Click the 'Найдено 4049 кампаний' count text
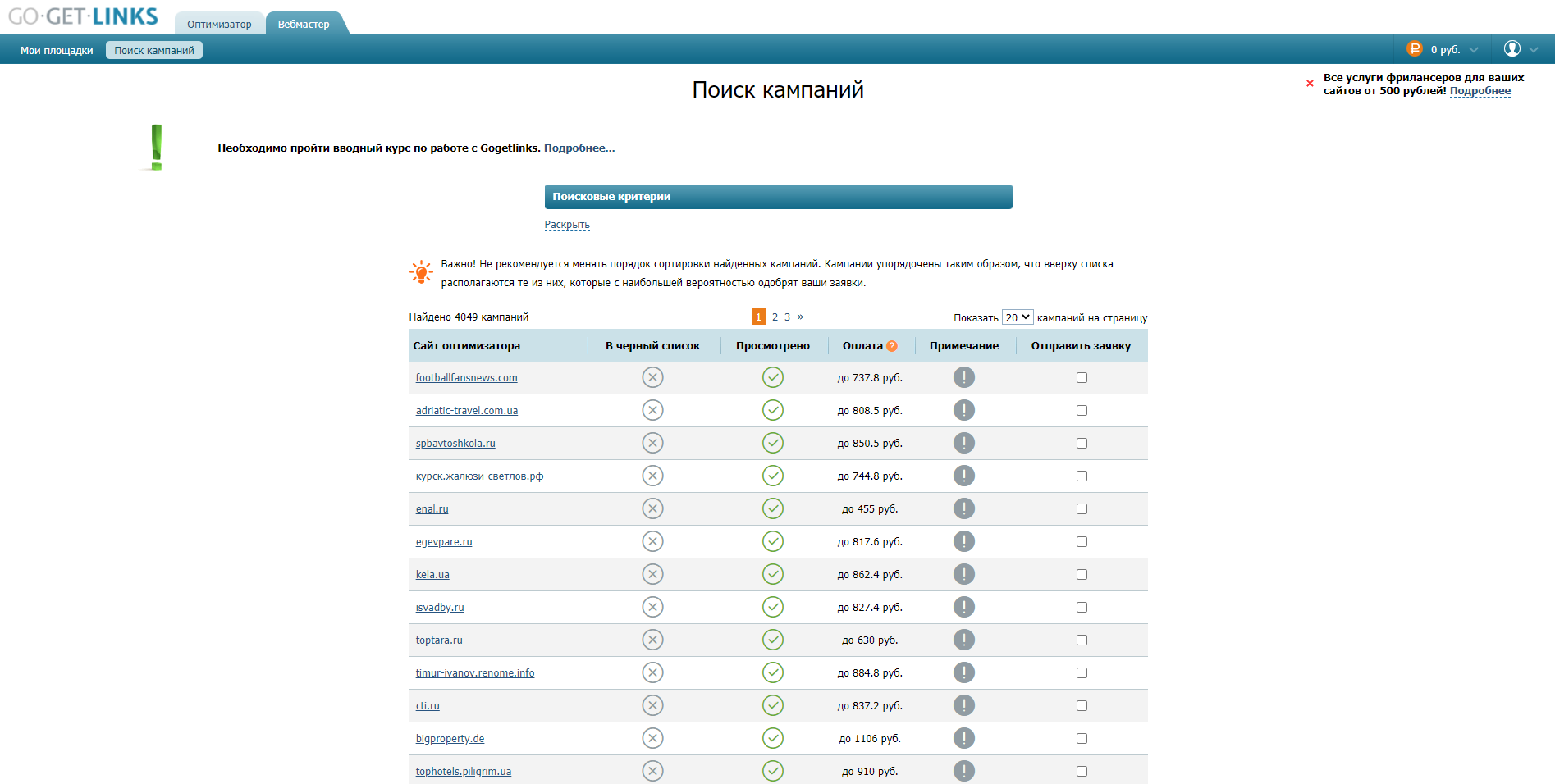This screenshot has height=784, width=1555. [x=469, y=317]
